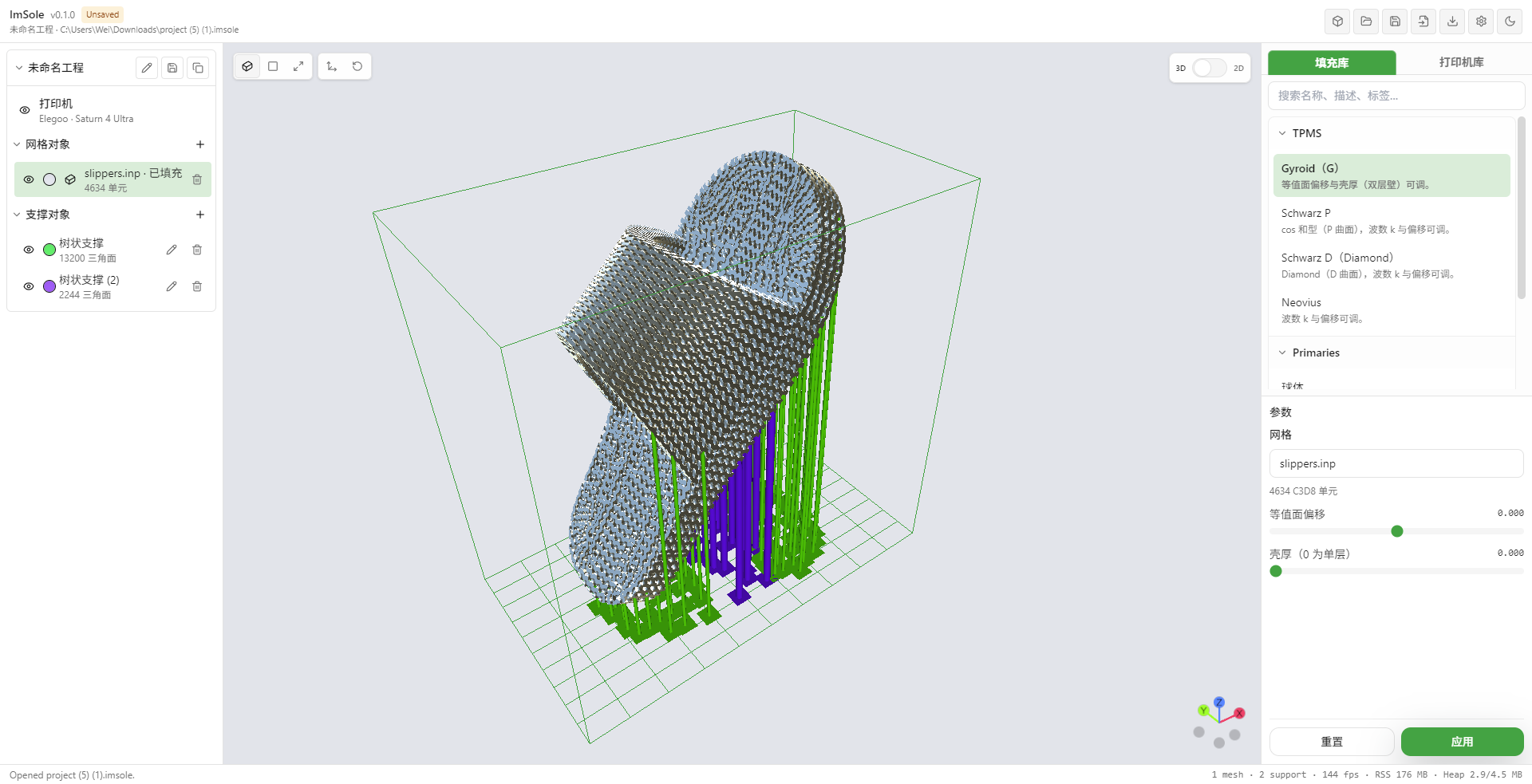Click the fit-to-view expand arrows icon
1532x784 pixels.
[x=298, y=66]
